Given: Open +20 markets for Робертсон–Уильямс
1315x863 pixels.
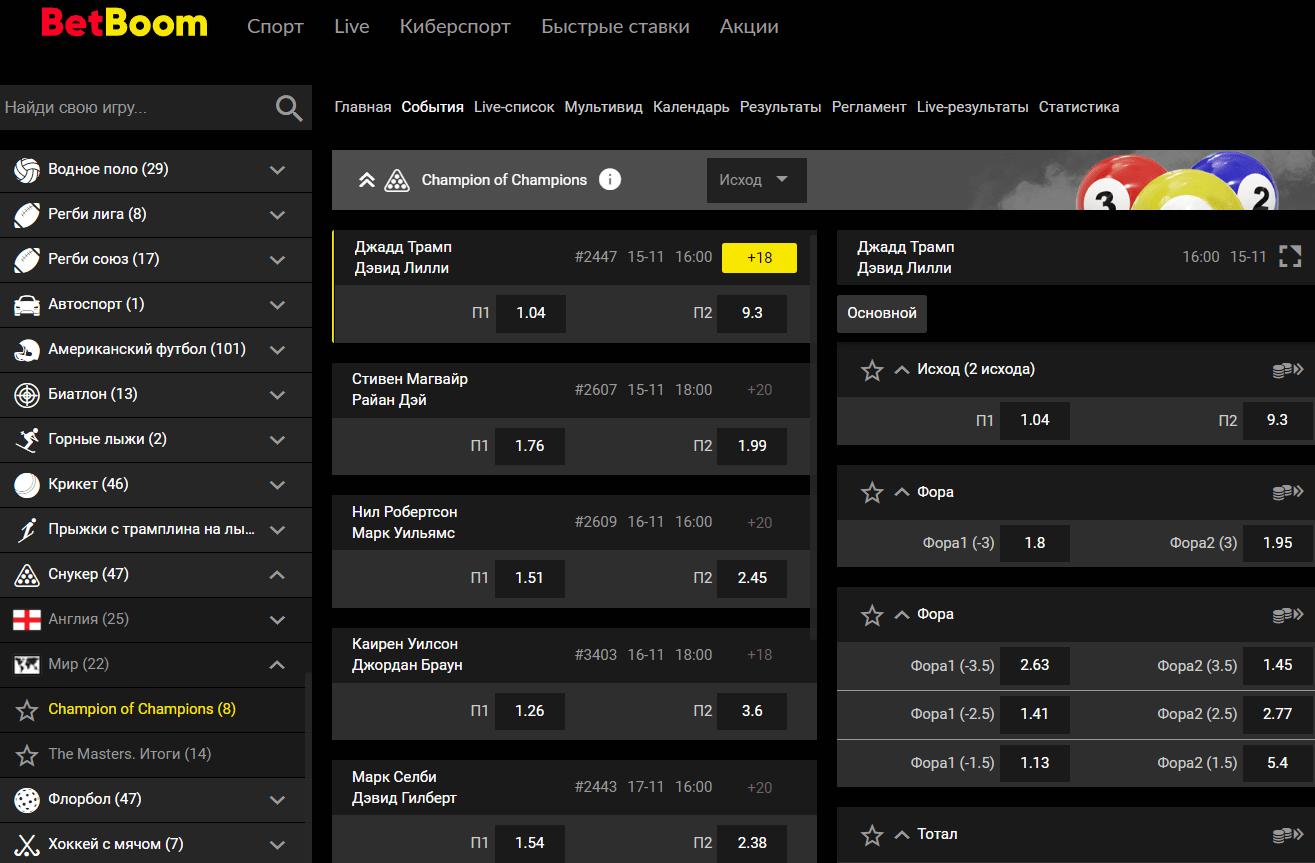Looking at the screenshot, I should click(x=759, y=522).
